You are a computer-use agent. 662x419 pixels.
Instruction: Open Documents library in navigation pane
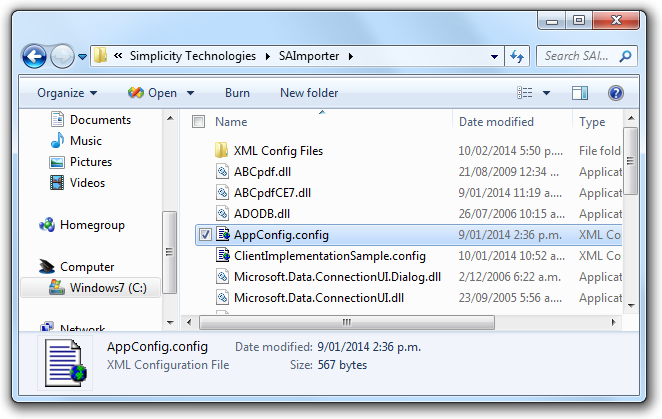[x=100, y=120]
